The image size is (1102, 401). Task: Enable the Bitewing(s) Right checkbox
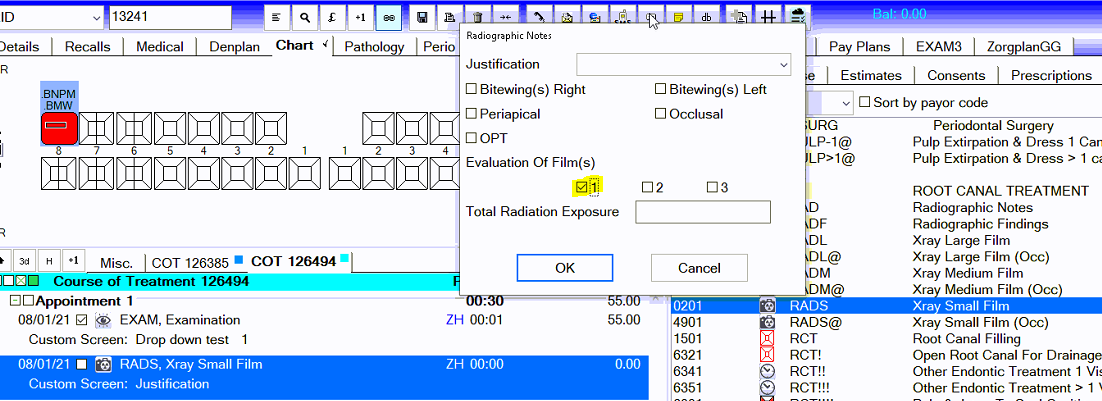pyautogui.click(x=472, y=89)
